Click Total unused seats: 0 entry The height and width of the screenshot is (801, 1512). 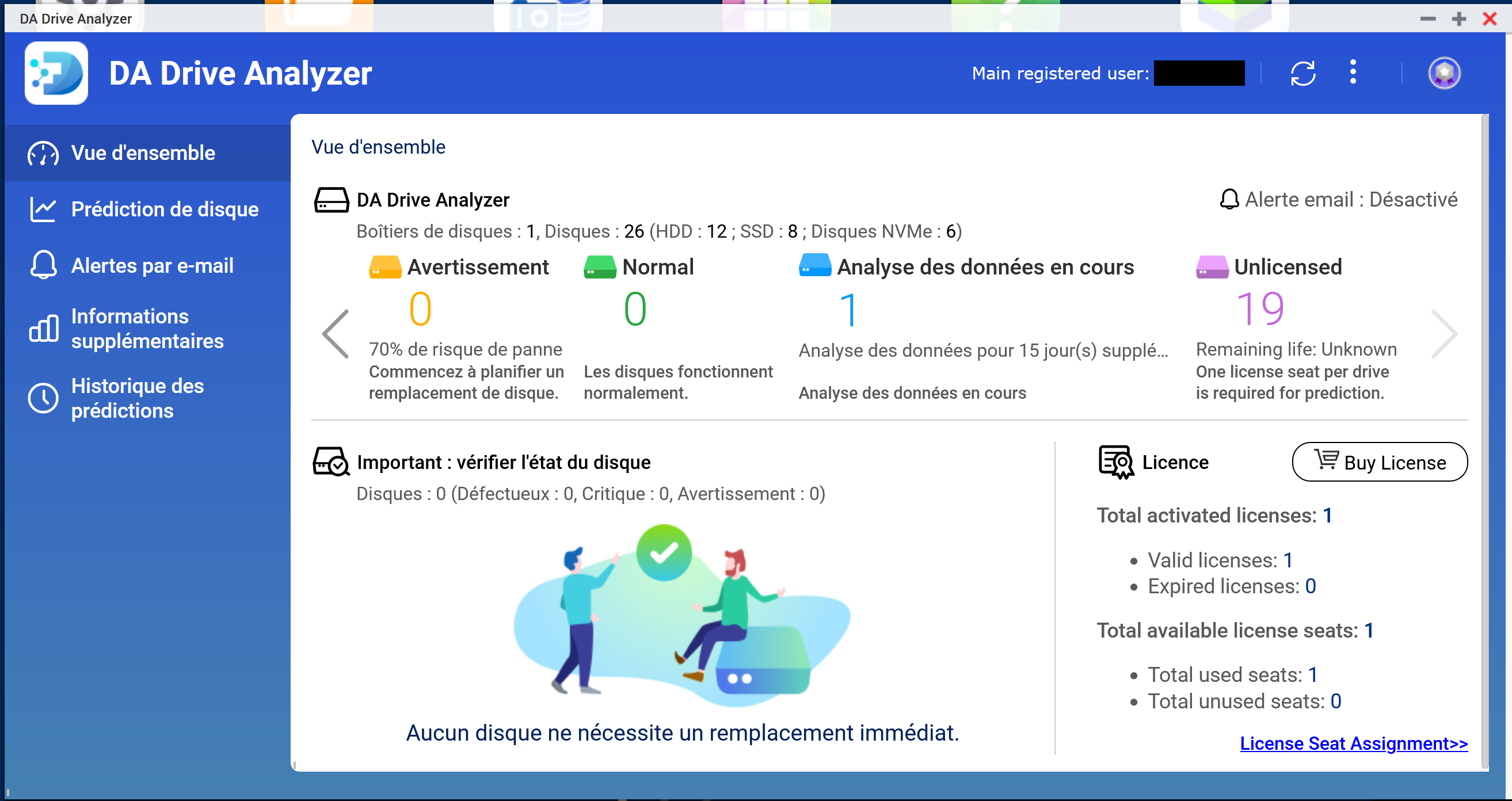click(1244, 701)
